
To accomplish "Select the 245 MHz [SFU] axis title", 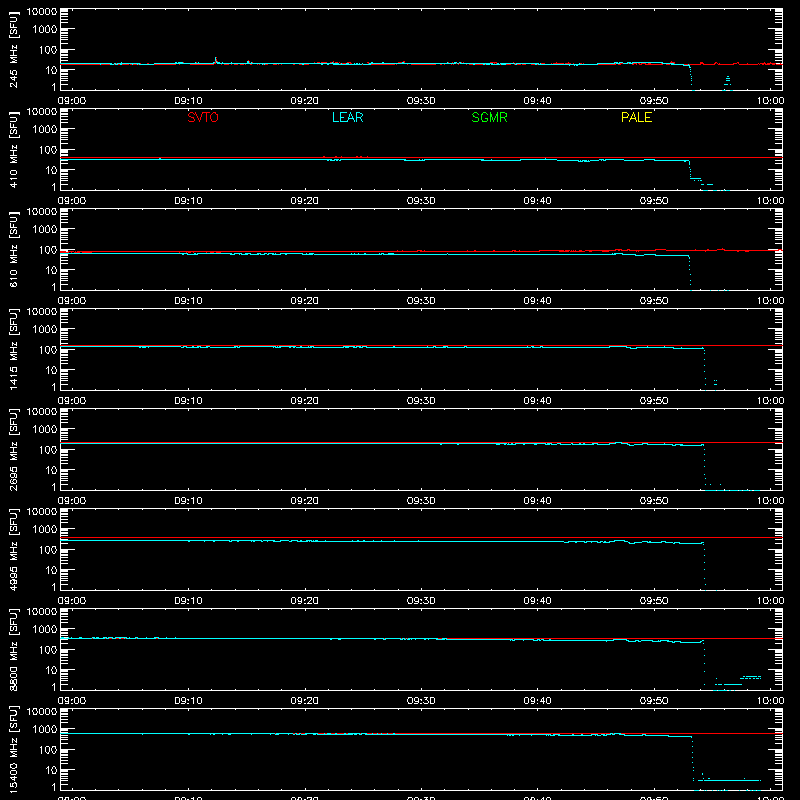I will click(x=13, y=50).
